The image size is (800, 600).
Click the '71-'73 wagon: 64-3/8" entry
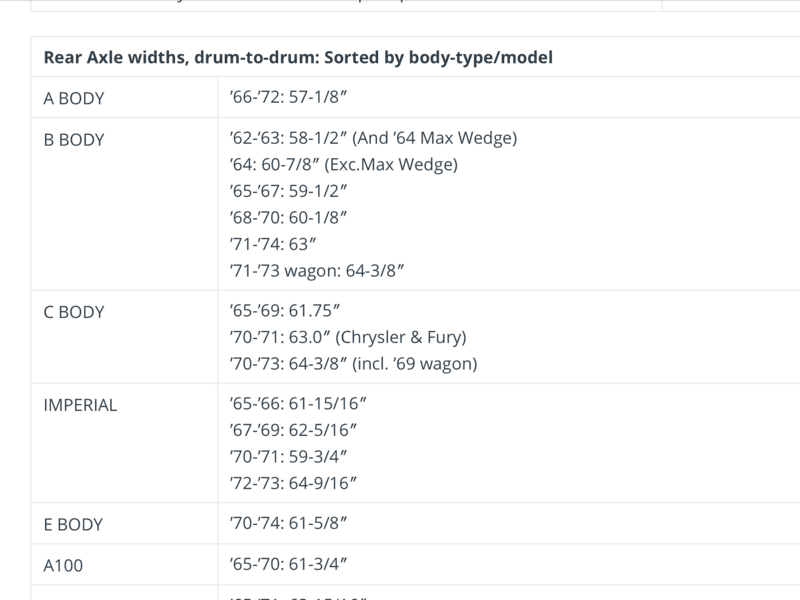pyautogui.click(x=316, y=271)
